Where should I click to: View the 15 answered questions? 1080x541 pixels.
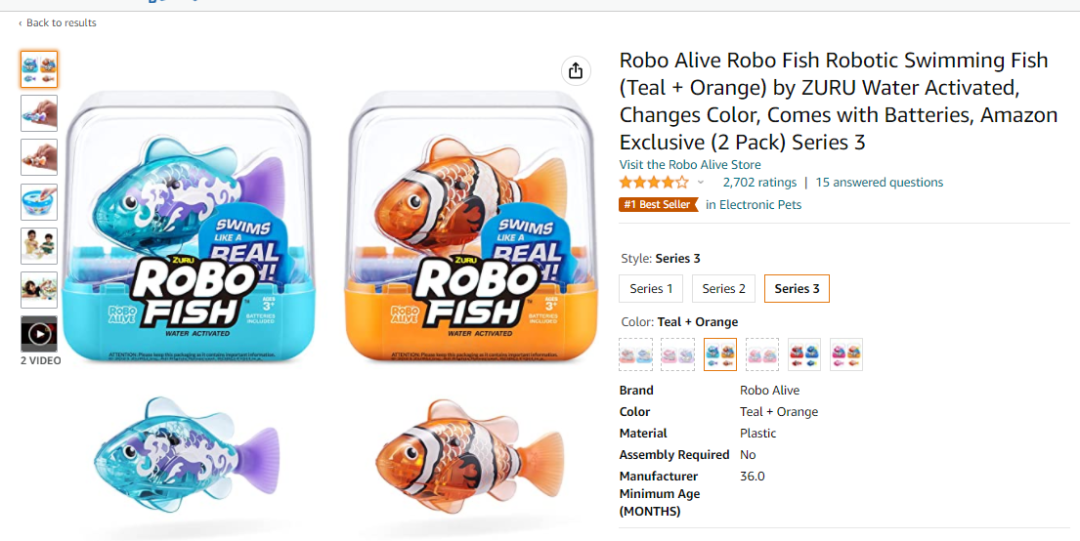[x=879, y=182]
